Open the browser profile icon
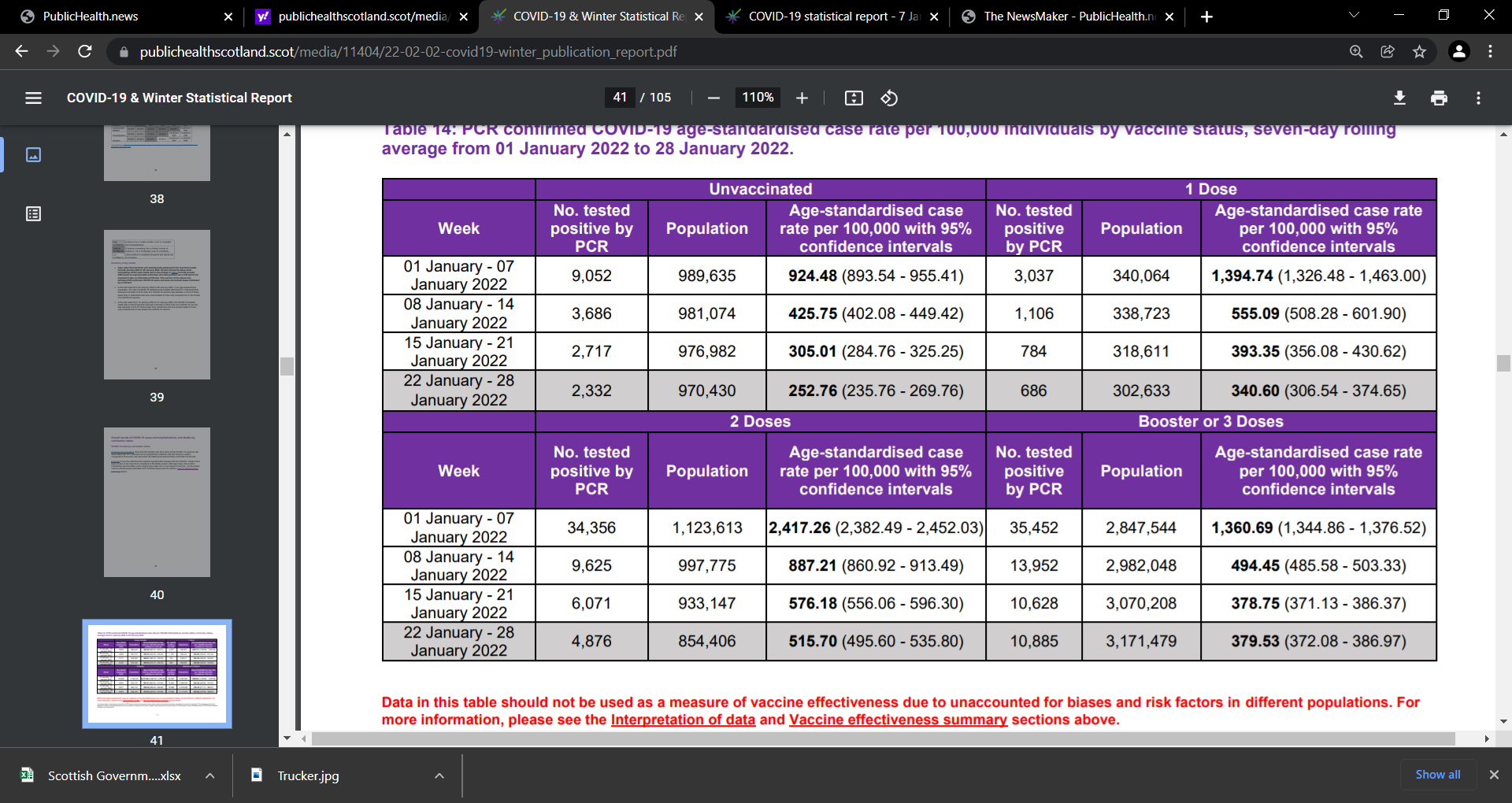Screen dimensions: 1512x803 (x=1458, y=51)
